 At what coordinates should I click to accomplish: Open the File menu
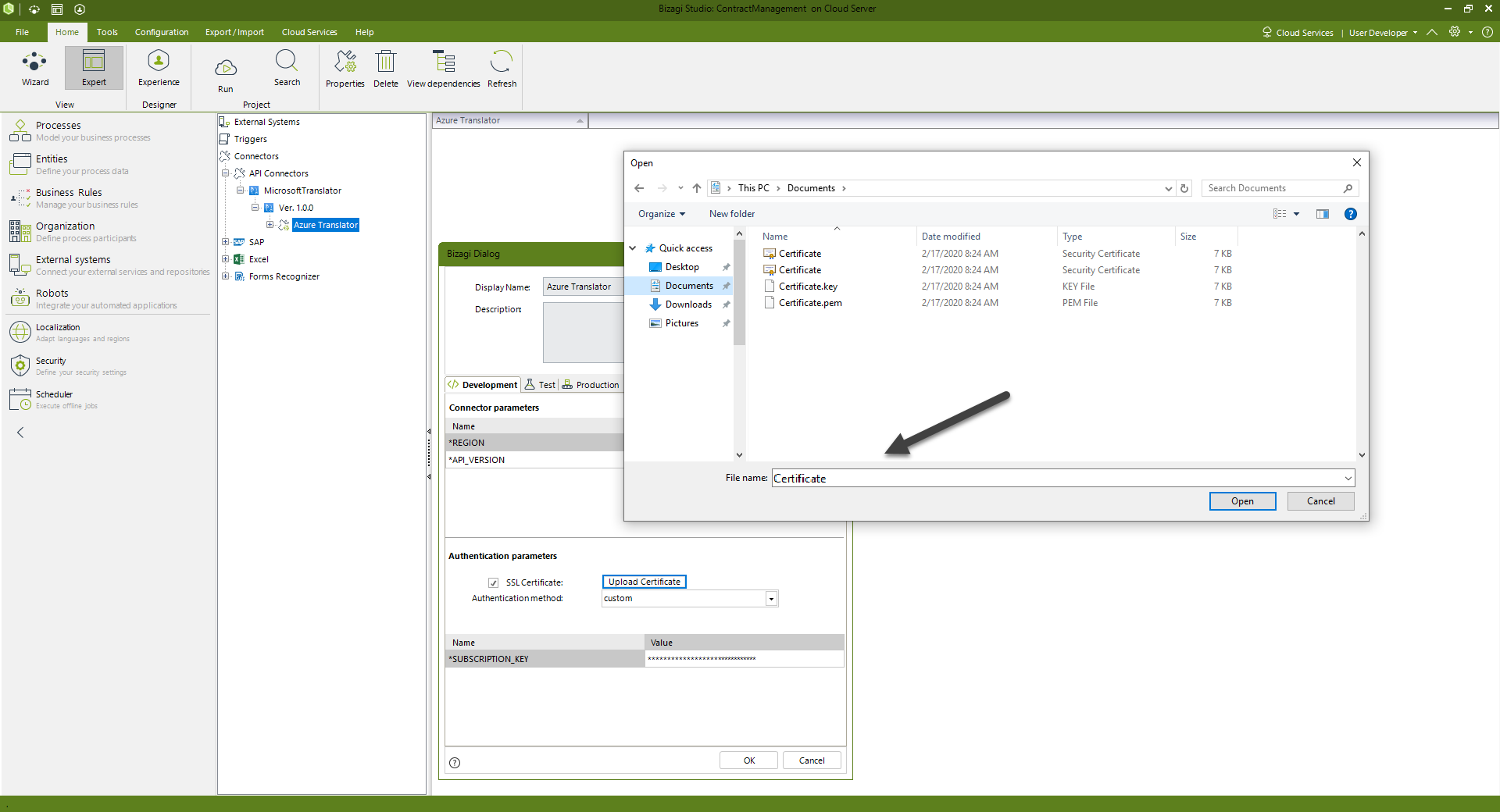pyautogui.click(x=22, y=32)
